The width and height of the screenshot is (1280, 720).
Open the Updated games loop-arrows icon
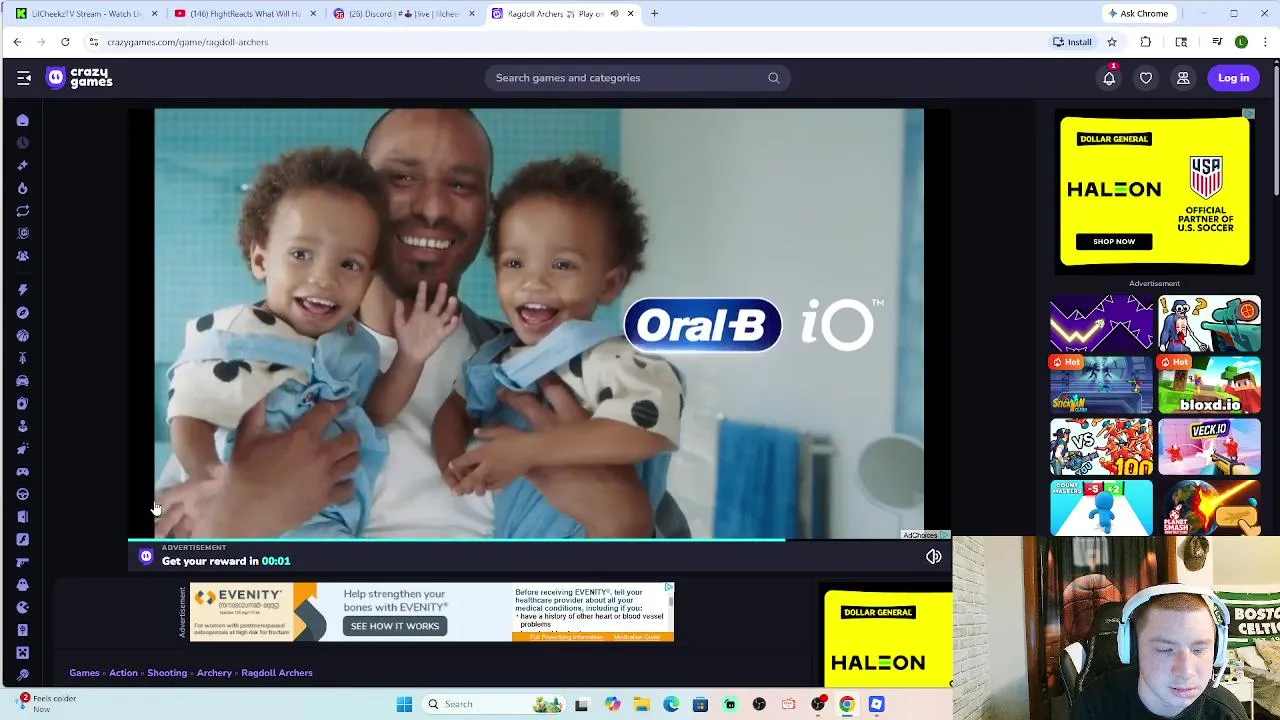[x=22, y=211]
